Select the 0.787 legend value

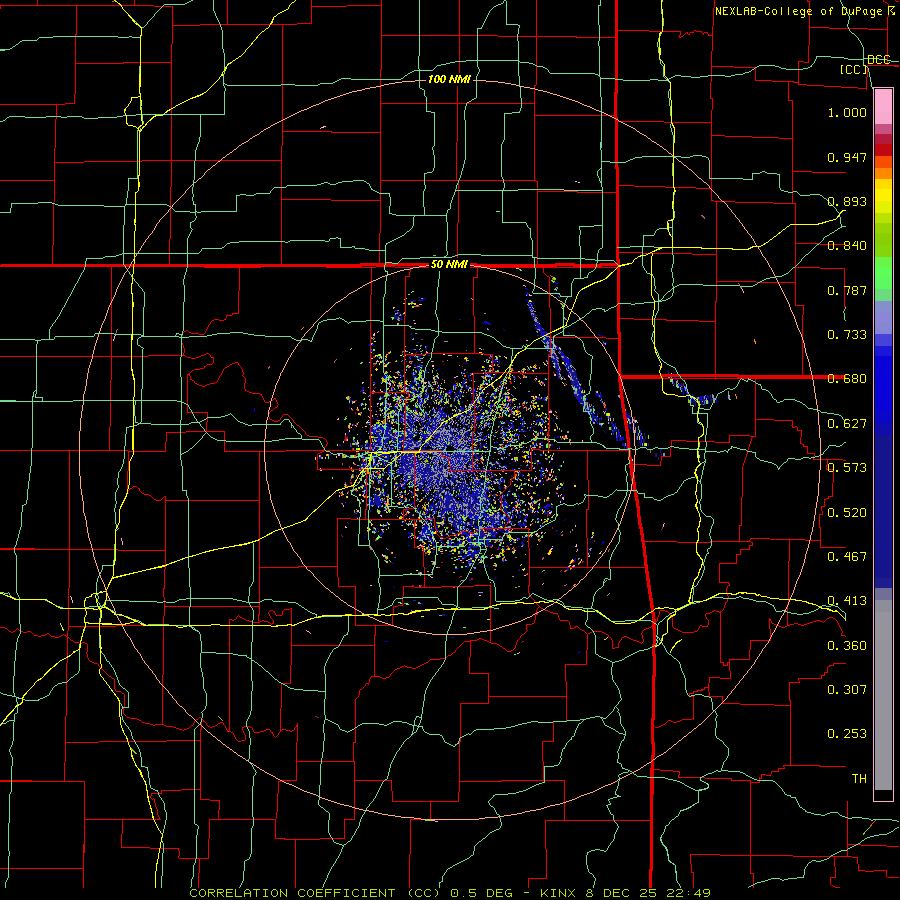(847, 290)
